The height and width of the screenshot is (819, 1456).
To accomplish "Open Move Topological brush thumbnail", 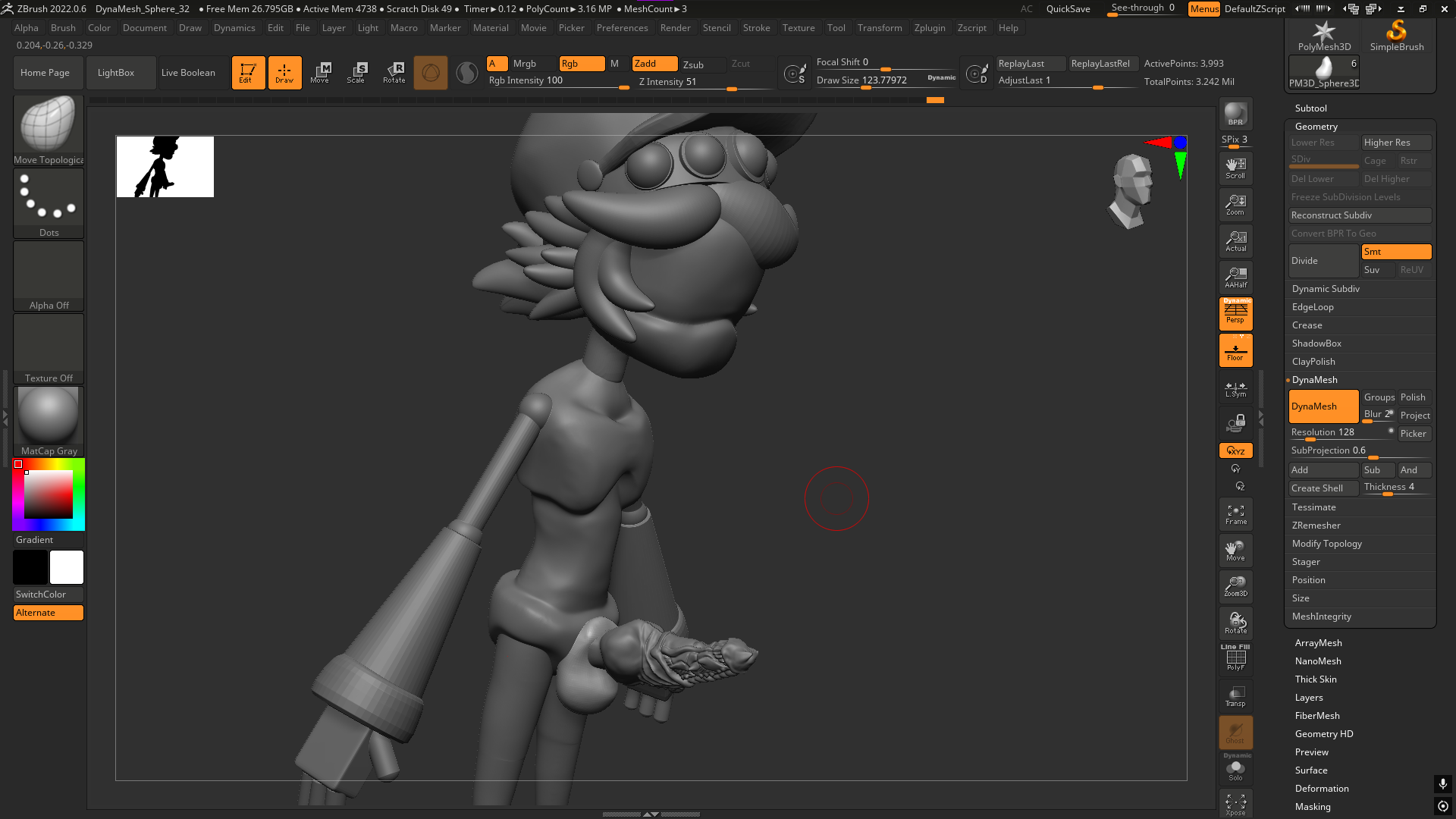I will (49, 130).
